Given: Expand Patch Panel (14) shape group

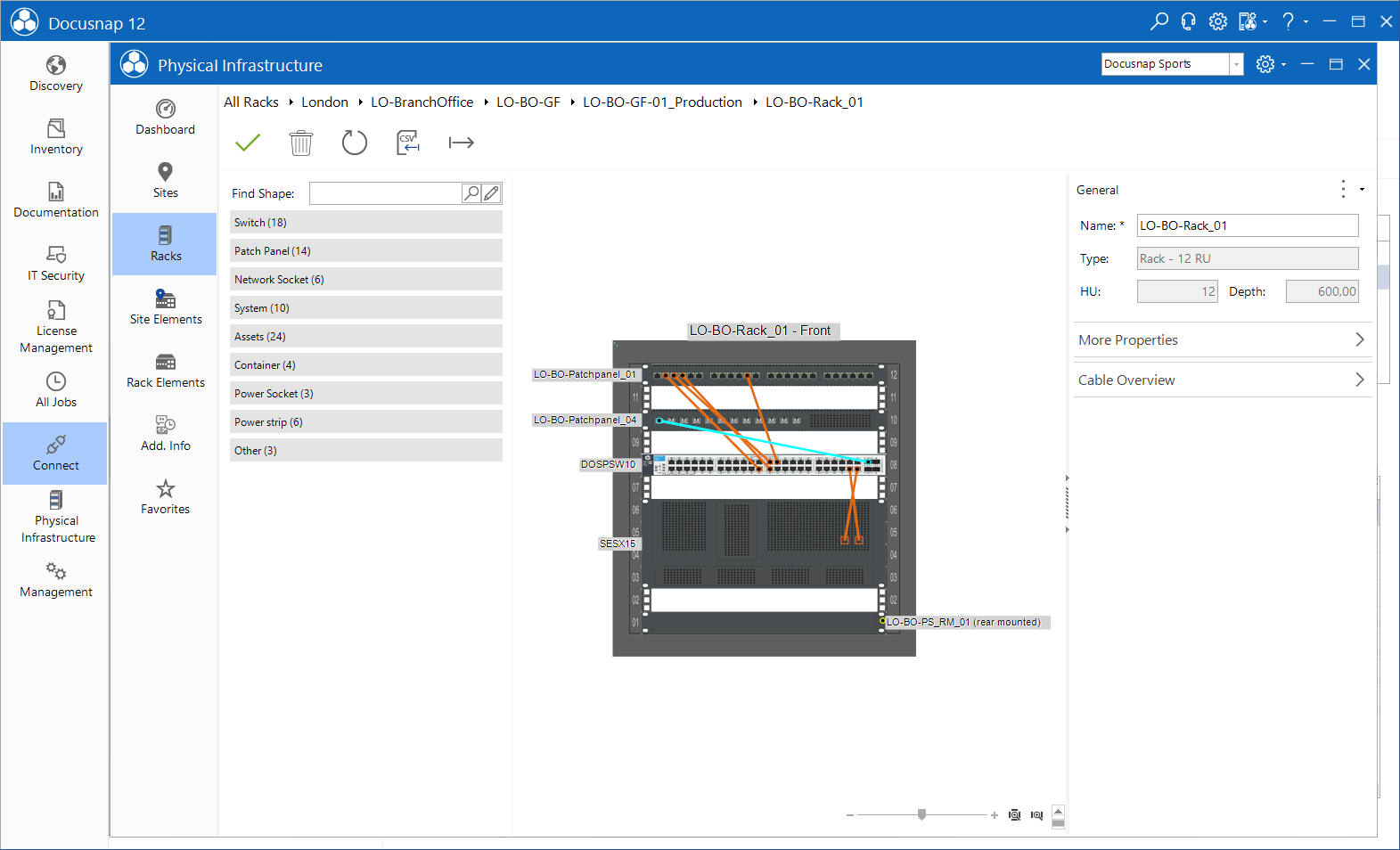Looking at the screenshot, I should [366, 250].
